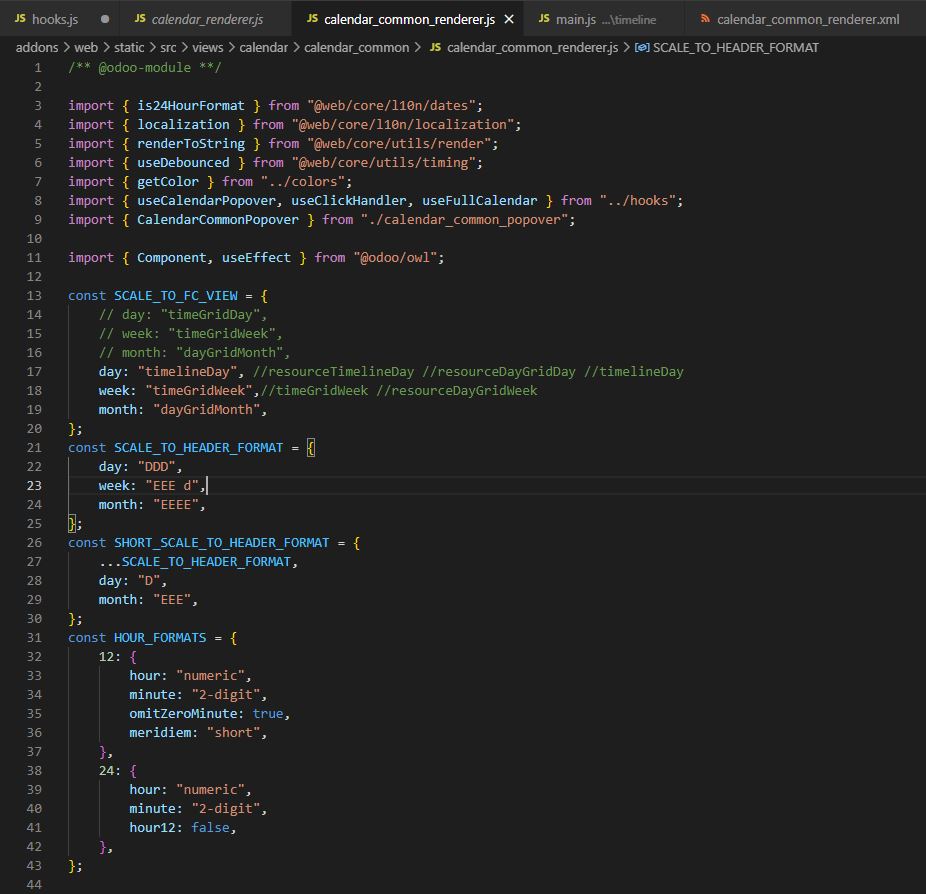This screenshot has height=894, width=926.
Task: Close the calendar_common_renderer.js tab
Action: coord(508,18)
